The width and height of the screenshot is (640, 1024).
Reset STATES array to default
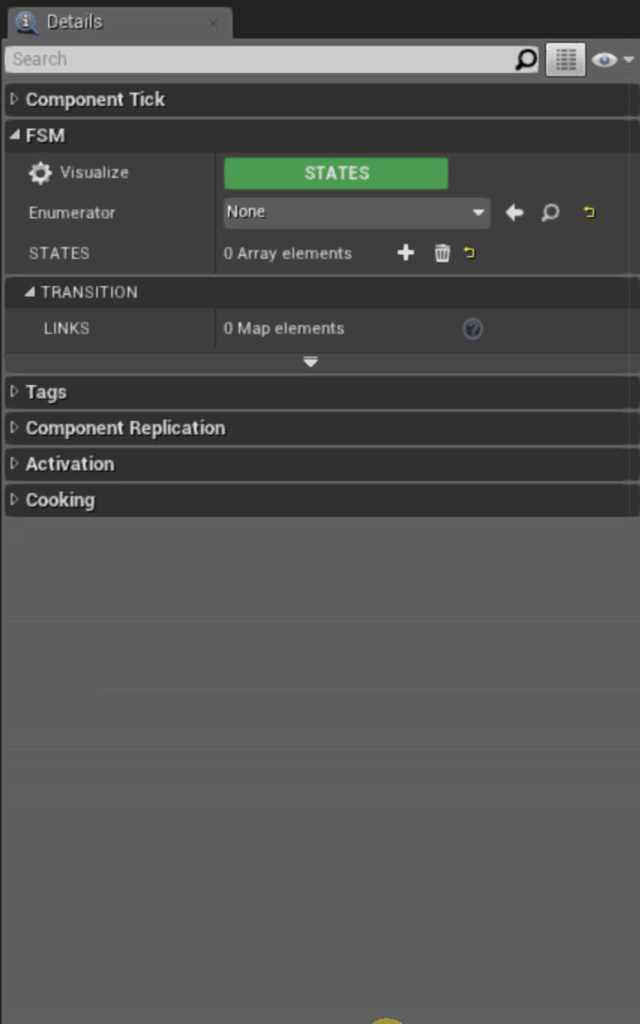point(469,253)
